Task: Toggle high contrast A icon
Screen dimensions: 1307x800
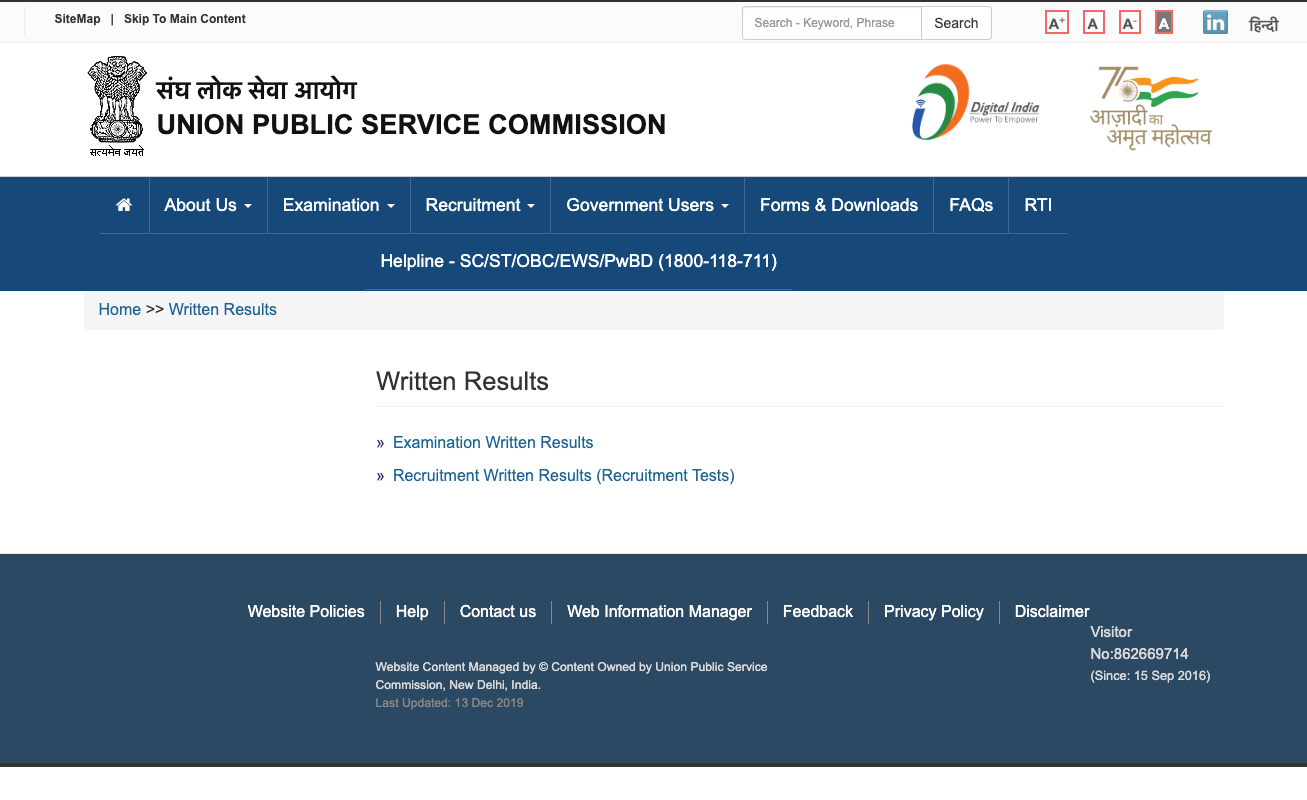Action: coord(1164,23)
